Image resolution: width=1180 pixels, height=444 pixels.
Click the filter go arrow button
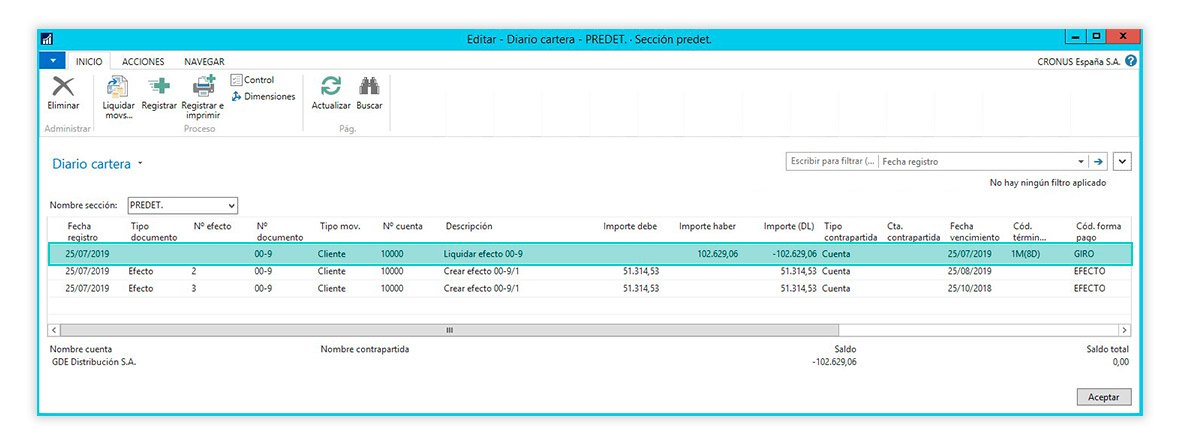(1098, 161)
